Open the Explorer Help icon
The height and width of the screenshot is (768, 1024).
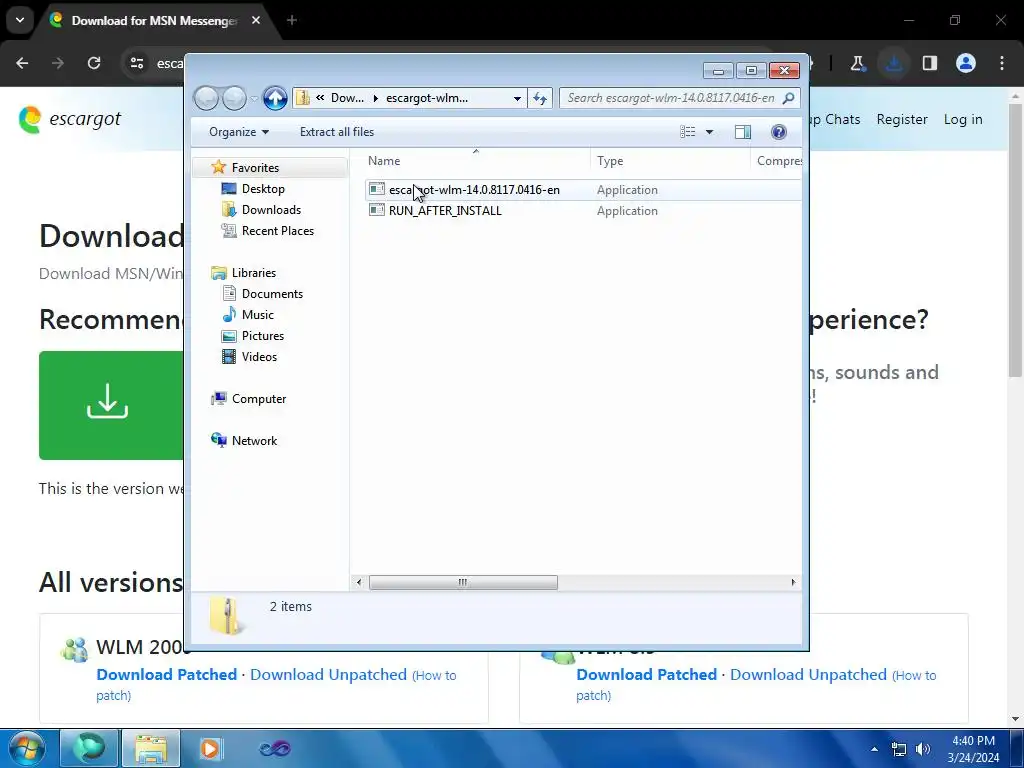pos(778,132)
